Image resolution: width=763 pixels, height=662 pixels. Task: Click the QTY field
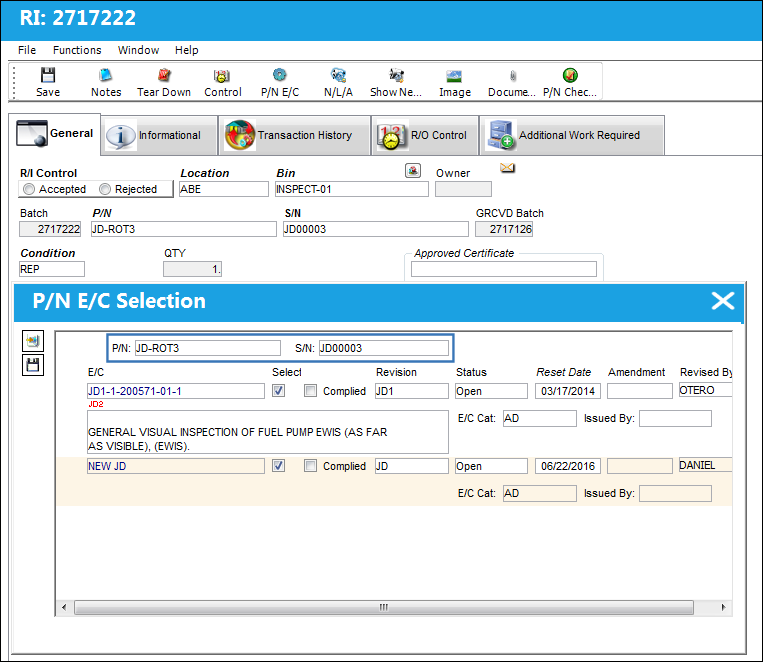point(193,269)
